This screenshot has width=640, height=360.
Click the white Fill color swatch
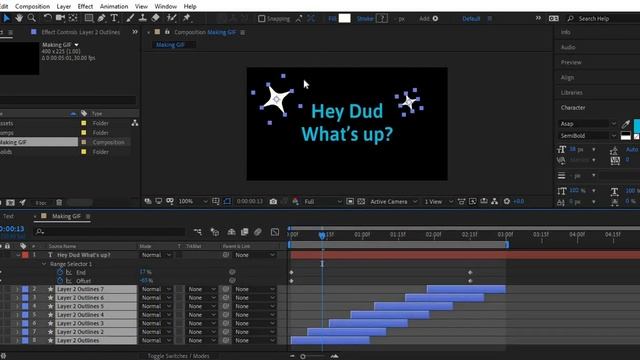[344, 18]
